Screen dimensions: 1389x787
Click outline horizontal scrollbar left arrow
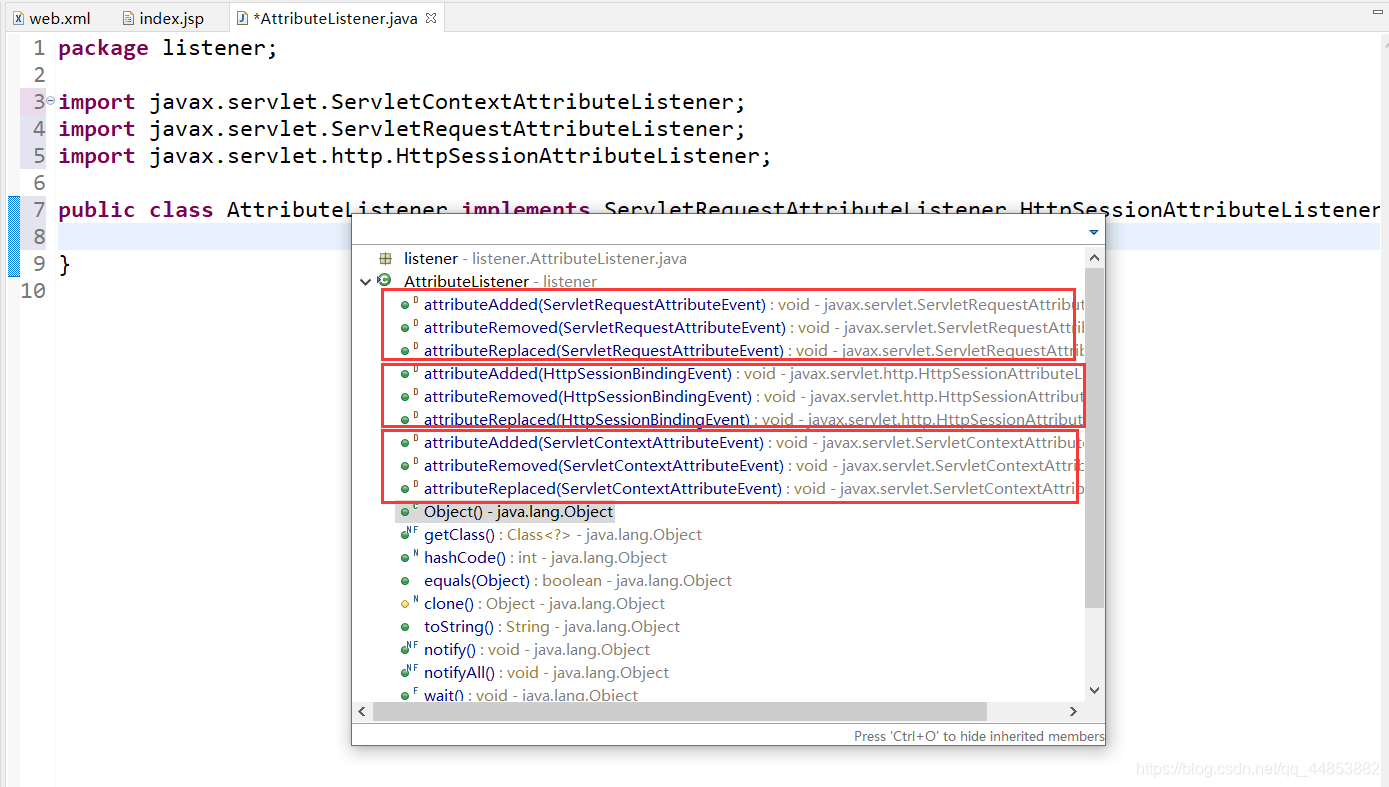tap(363, 711)
